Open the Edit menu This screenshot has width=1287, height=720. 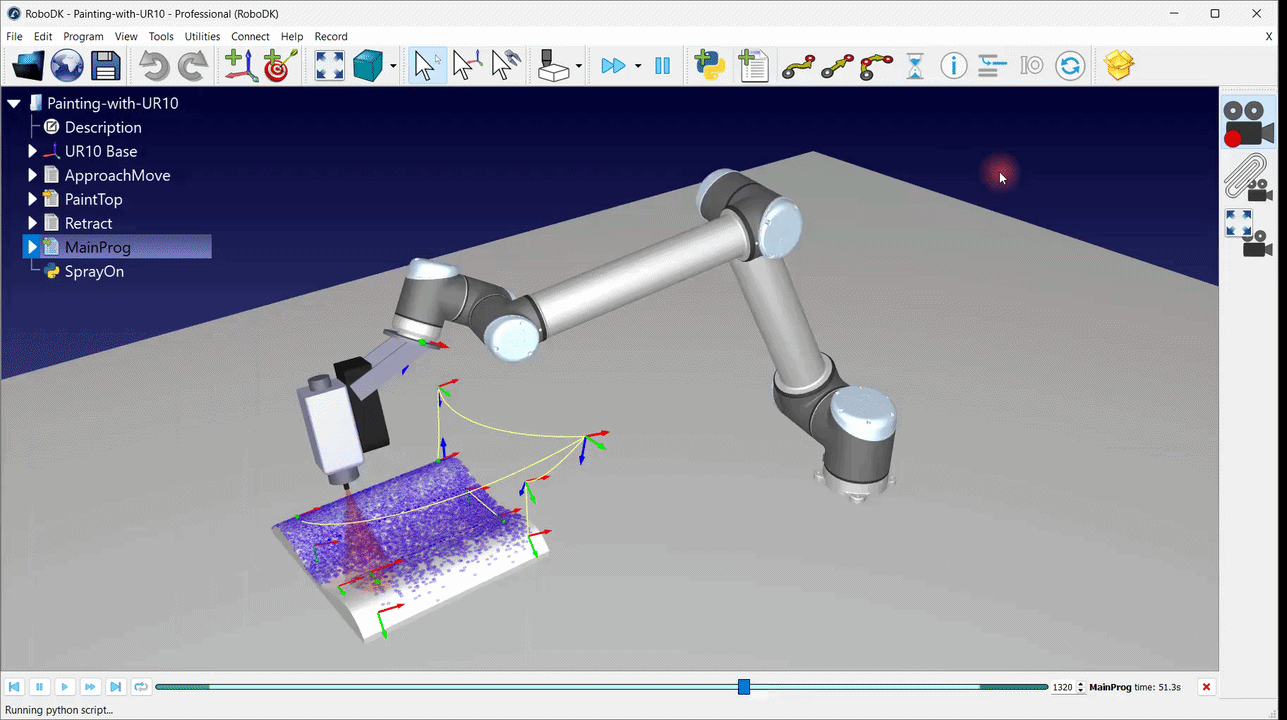pos(43,36)
